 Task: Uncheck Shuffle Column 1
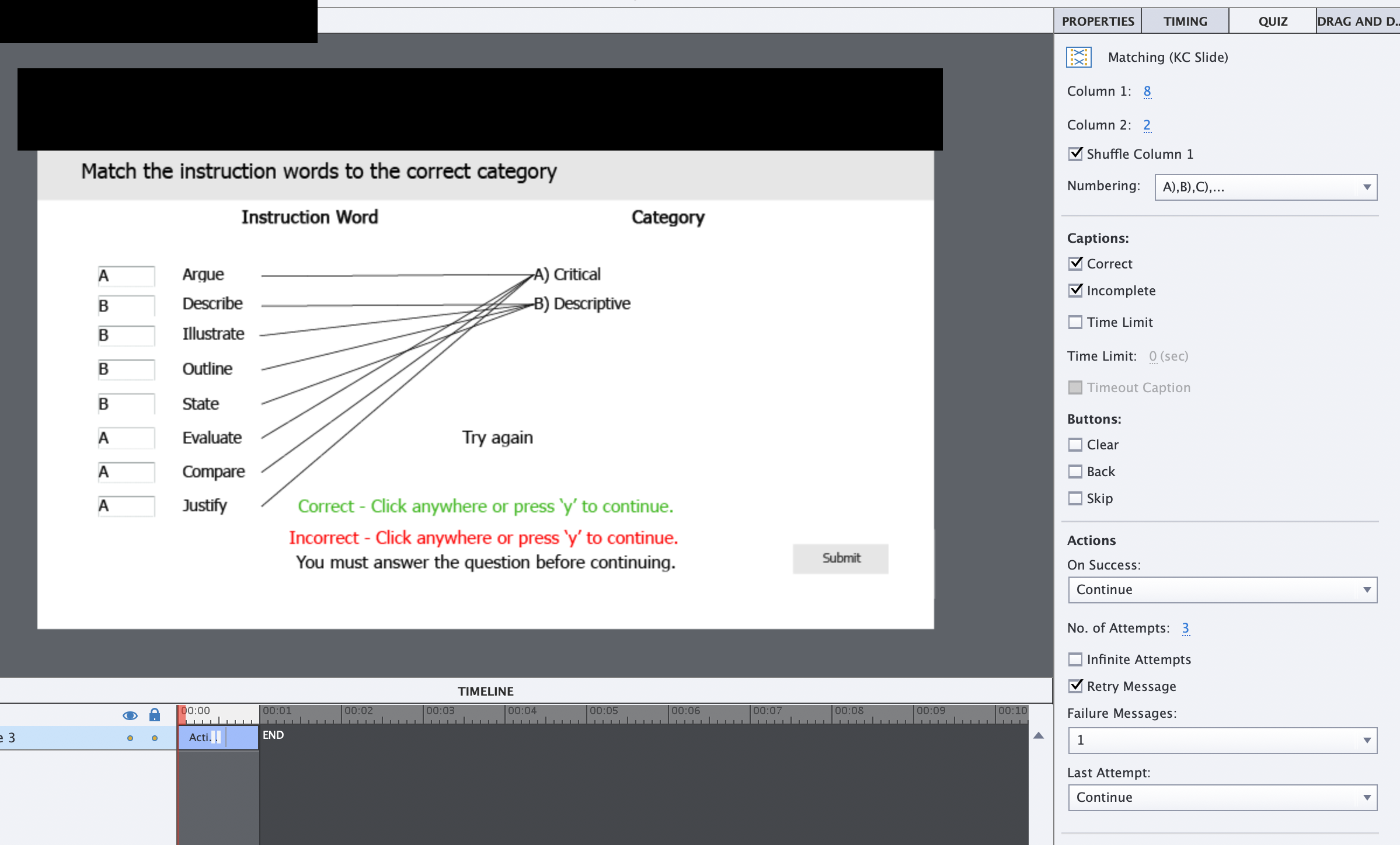(x=1075, y=153)
